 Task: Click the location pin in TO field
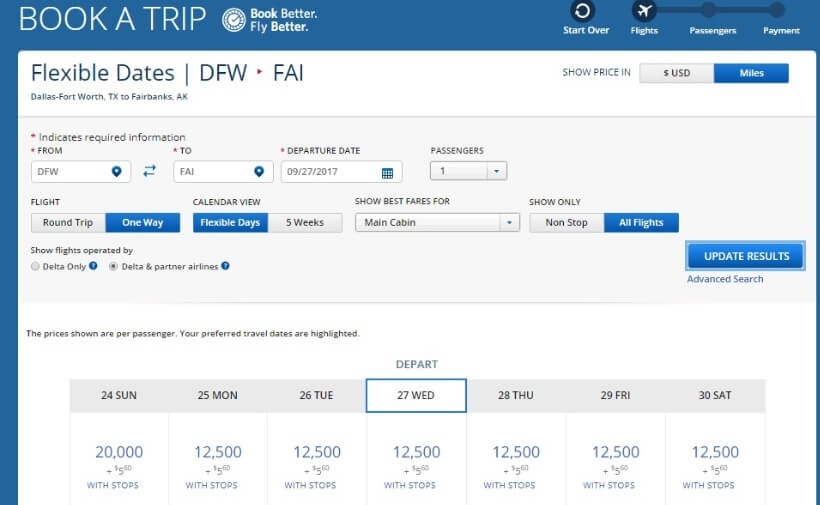259,171
